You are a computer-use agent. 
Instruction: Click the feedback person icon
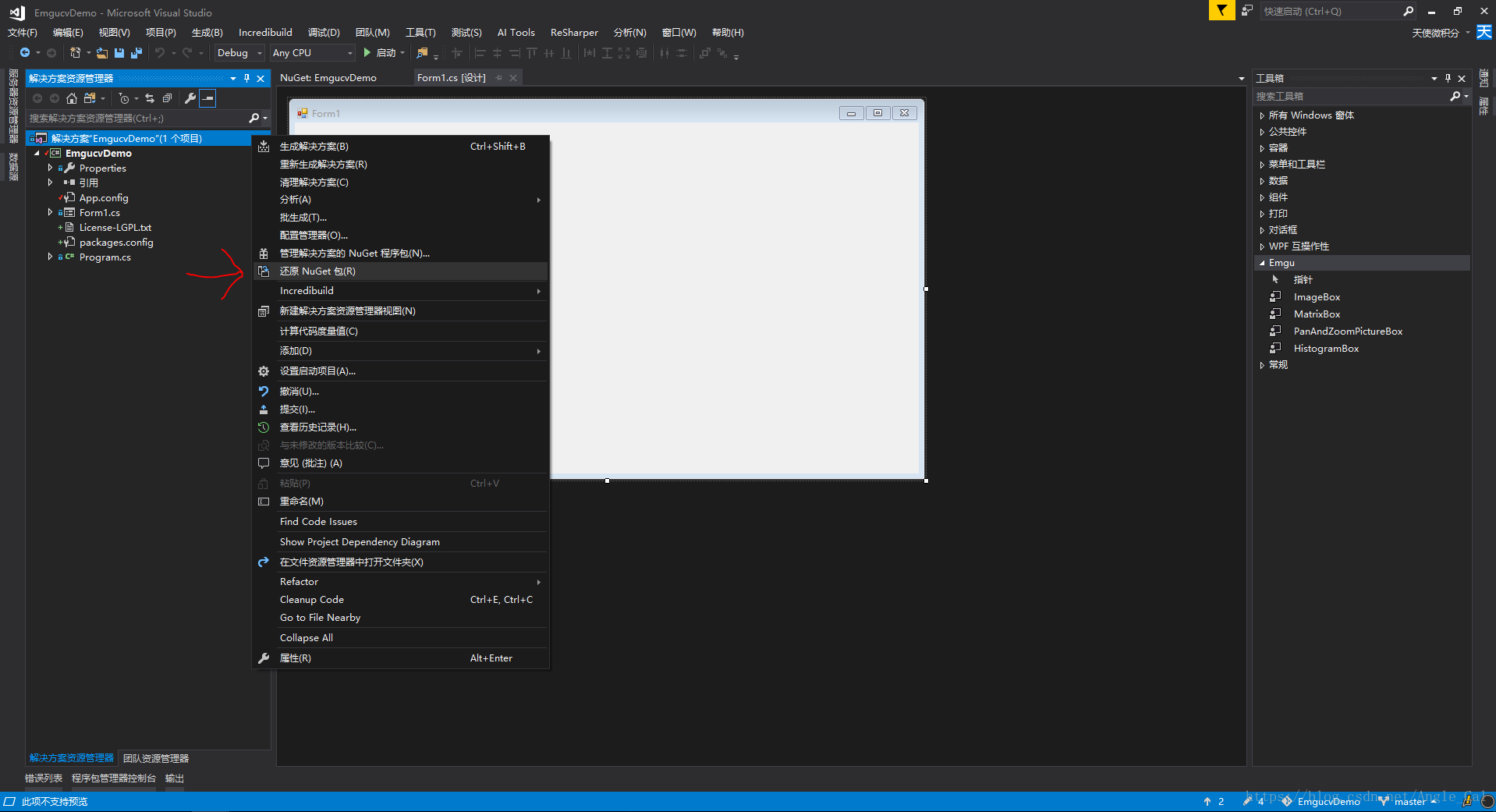point(1247,10)
